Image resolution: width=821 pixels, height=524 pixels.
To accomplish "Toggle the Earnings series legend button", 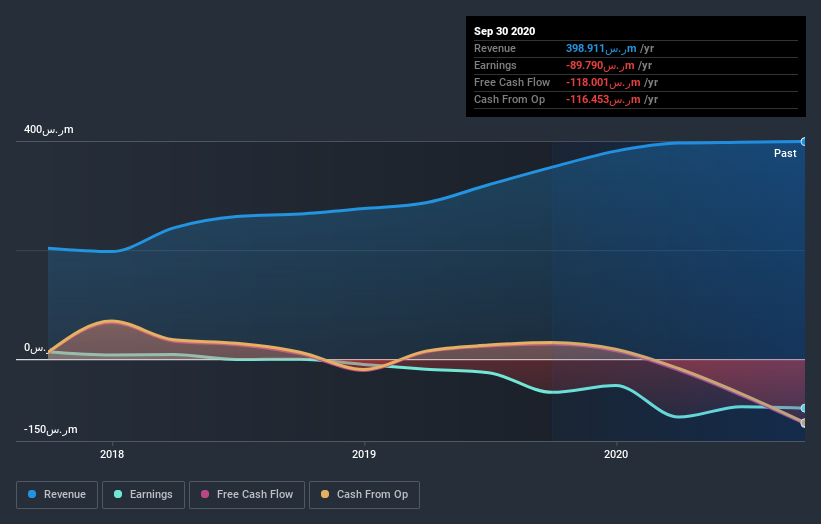I will (143, 495).
